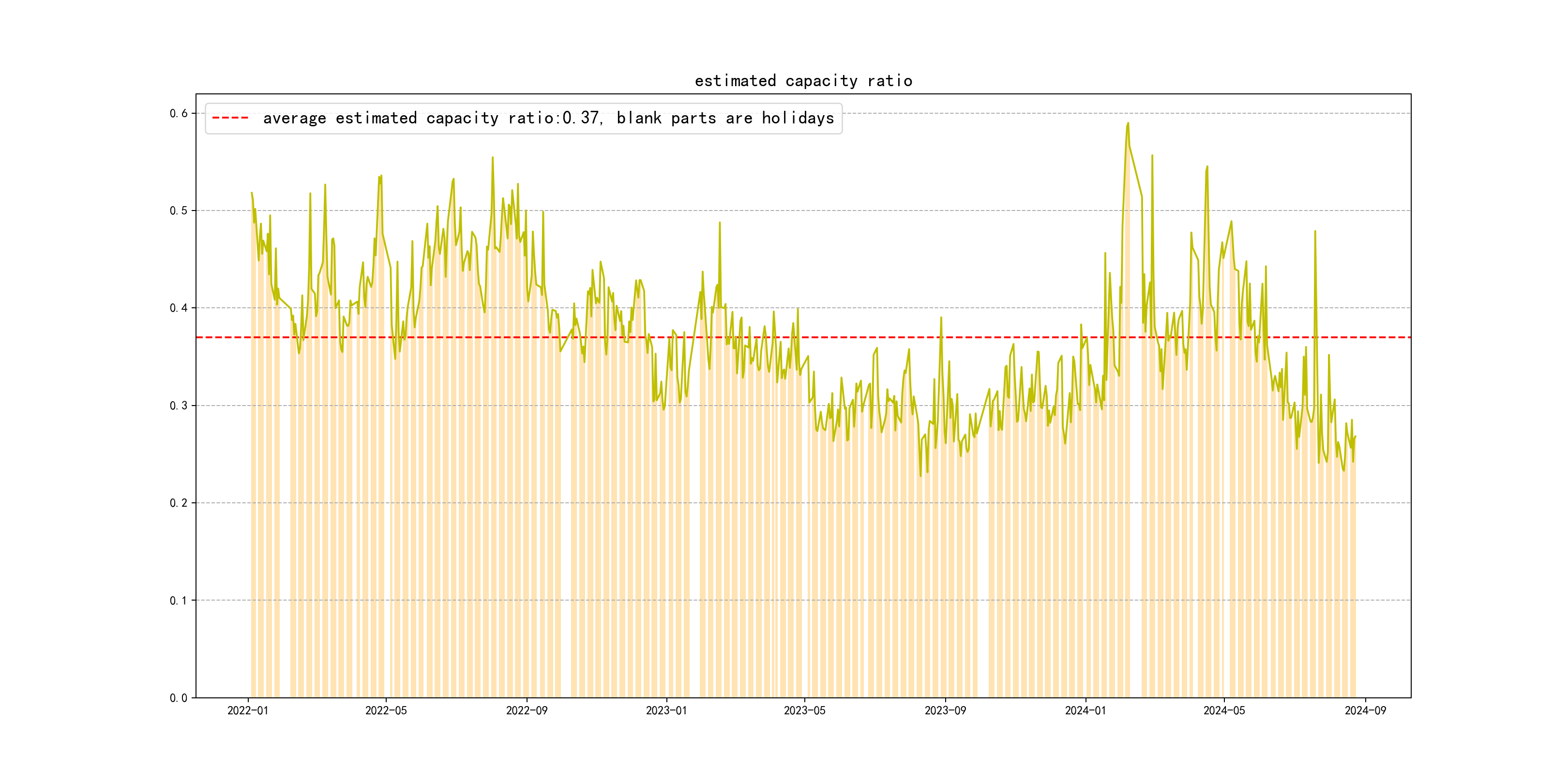
Task: Click the 0.2 y-axis tick label
Action: click(179, 503)
